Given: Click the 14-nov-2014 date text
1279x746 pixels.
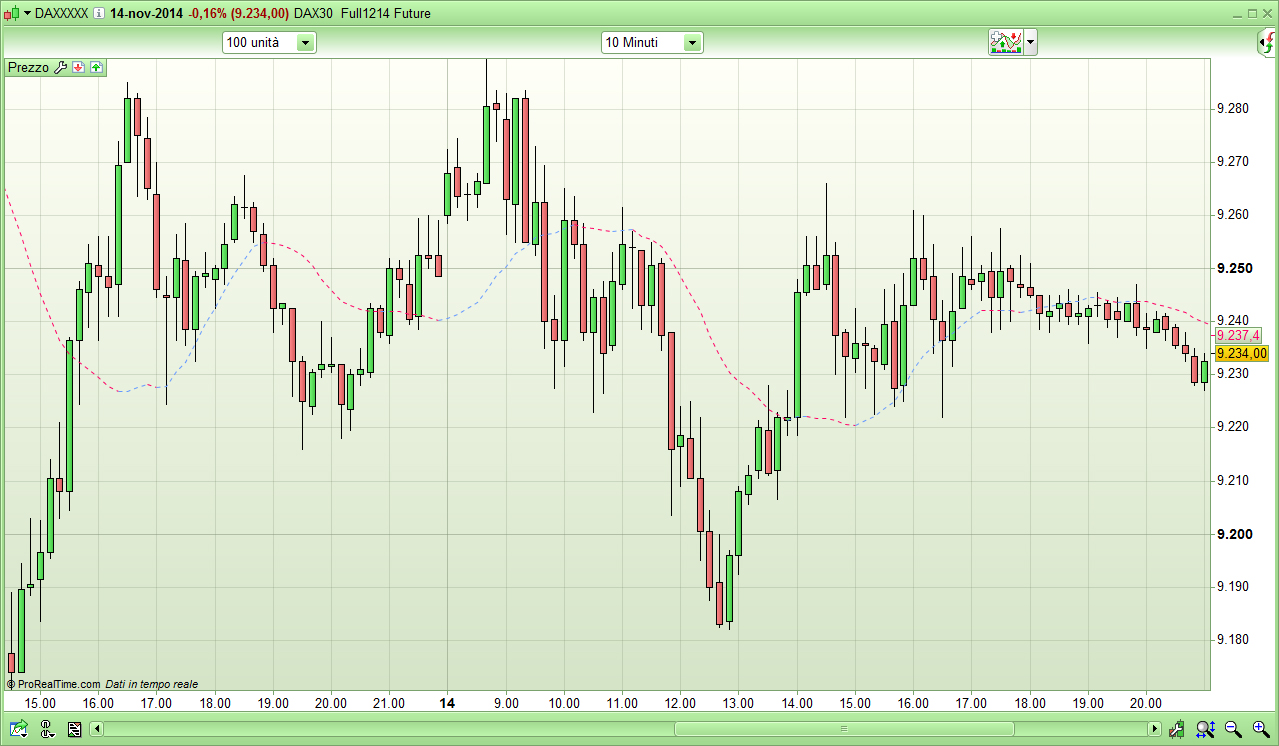Looking at the screenshot, I should pyautogui.click(x=148, y=14).
